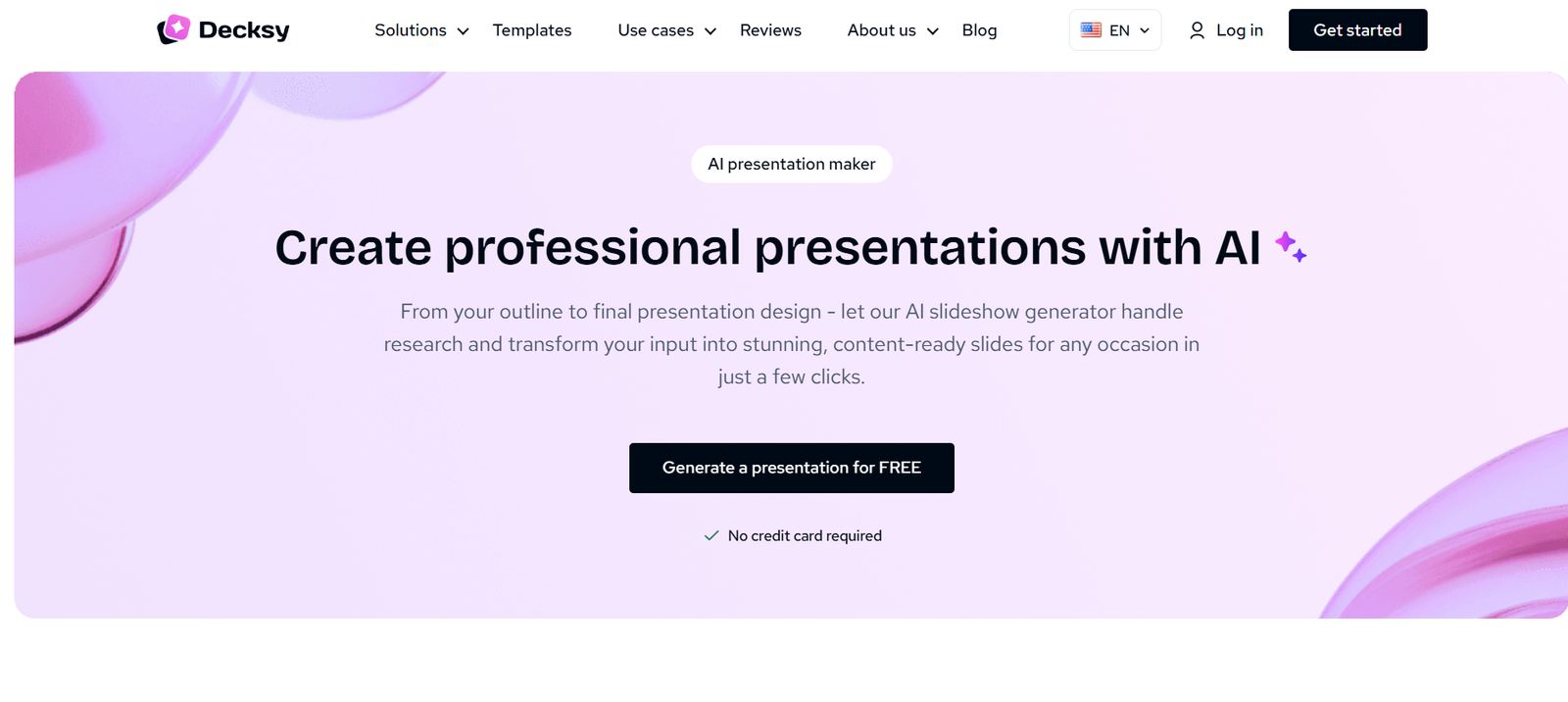Open the EN language selector
The height and width of the screenshot is (702, 1568).
[x=1115, y=30]
